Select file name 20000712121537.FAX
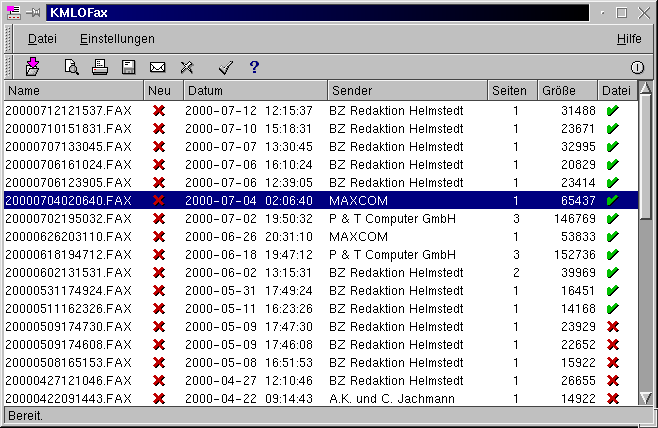The height and width of the screenshot is (428, 658). (x=68, y=111)
